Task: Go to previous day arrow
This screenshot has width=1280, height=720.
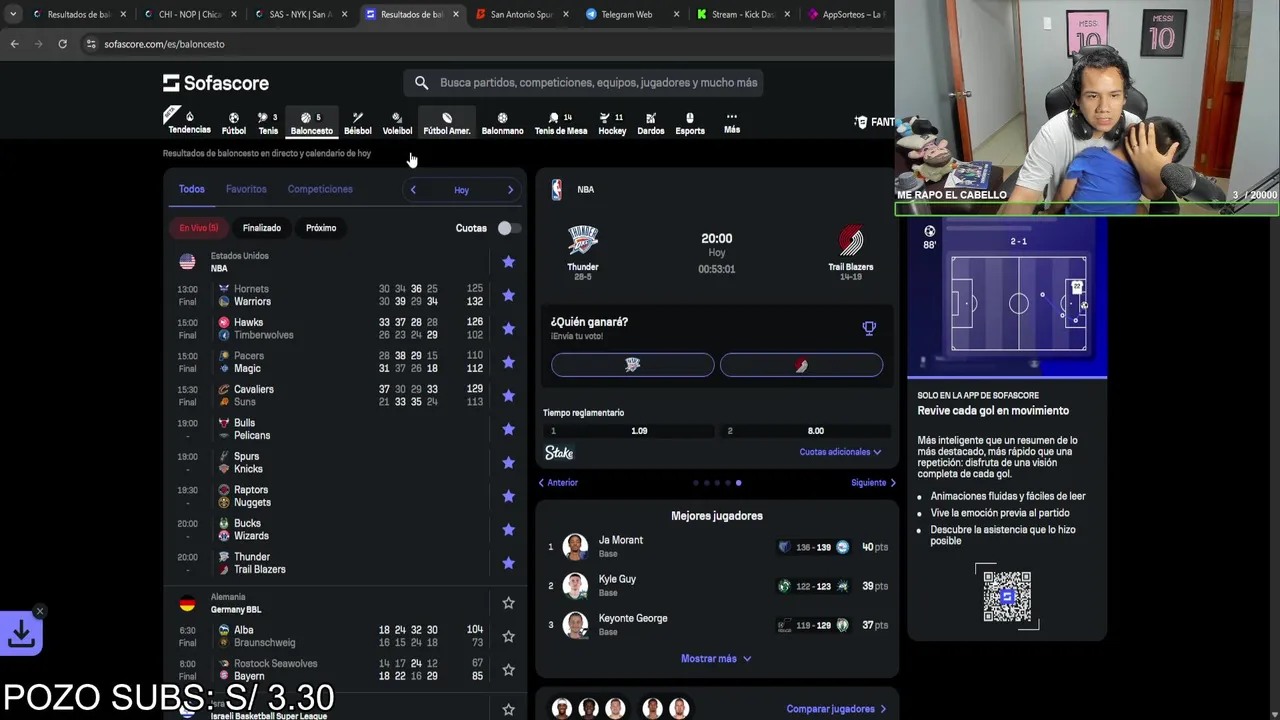Action: tap(413, 190)
